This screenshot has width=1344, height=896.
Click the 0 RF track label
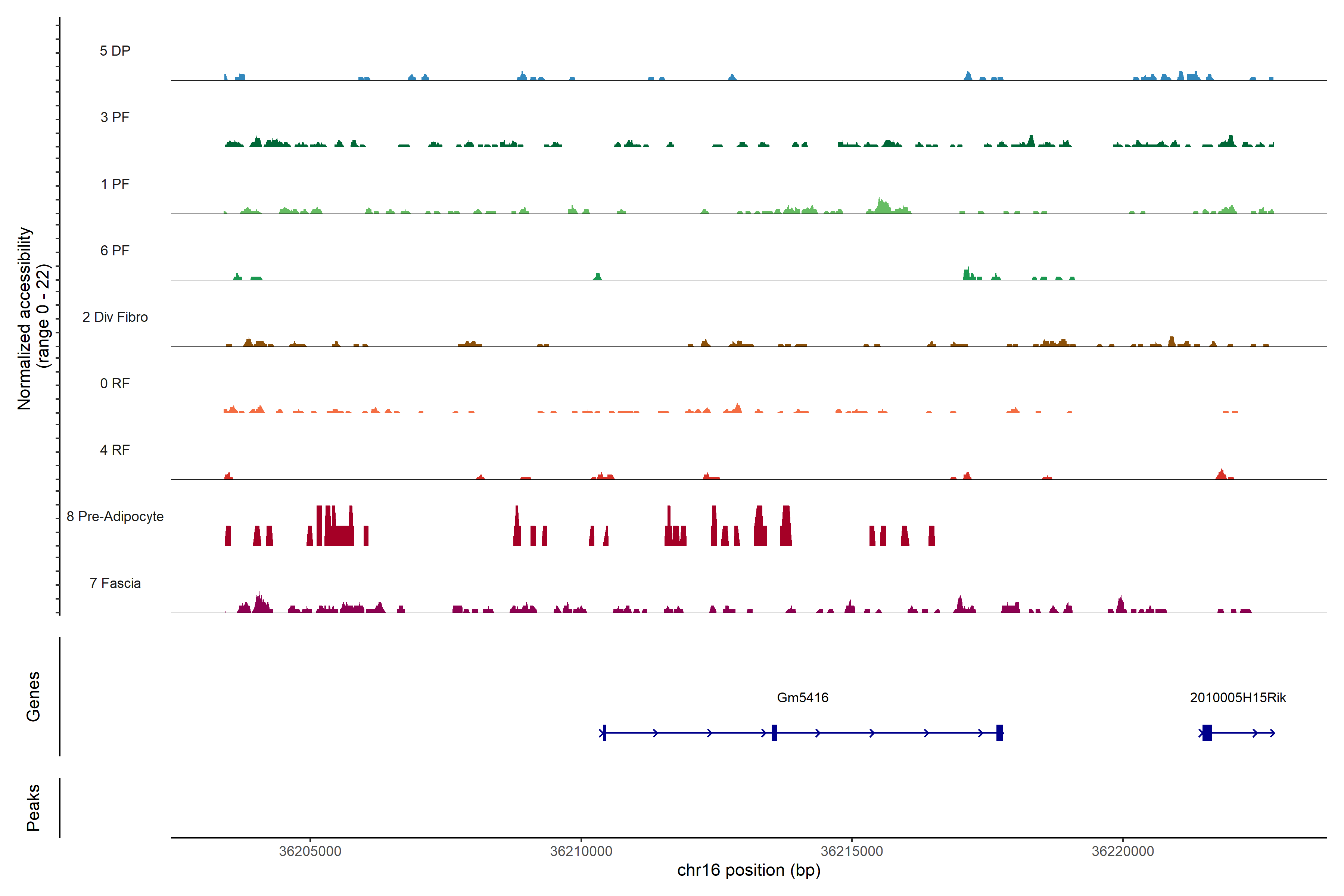coord(115,383)
